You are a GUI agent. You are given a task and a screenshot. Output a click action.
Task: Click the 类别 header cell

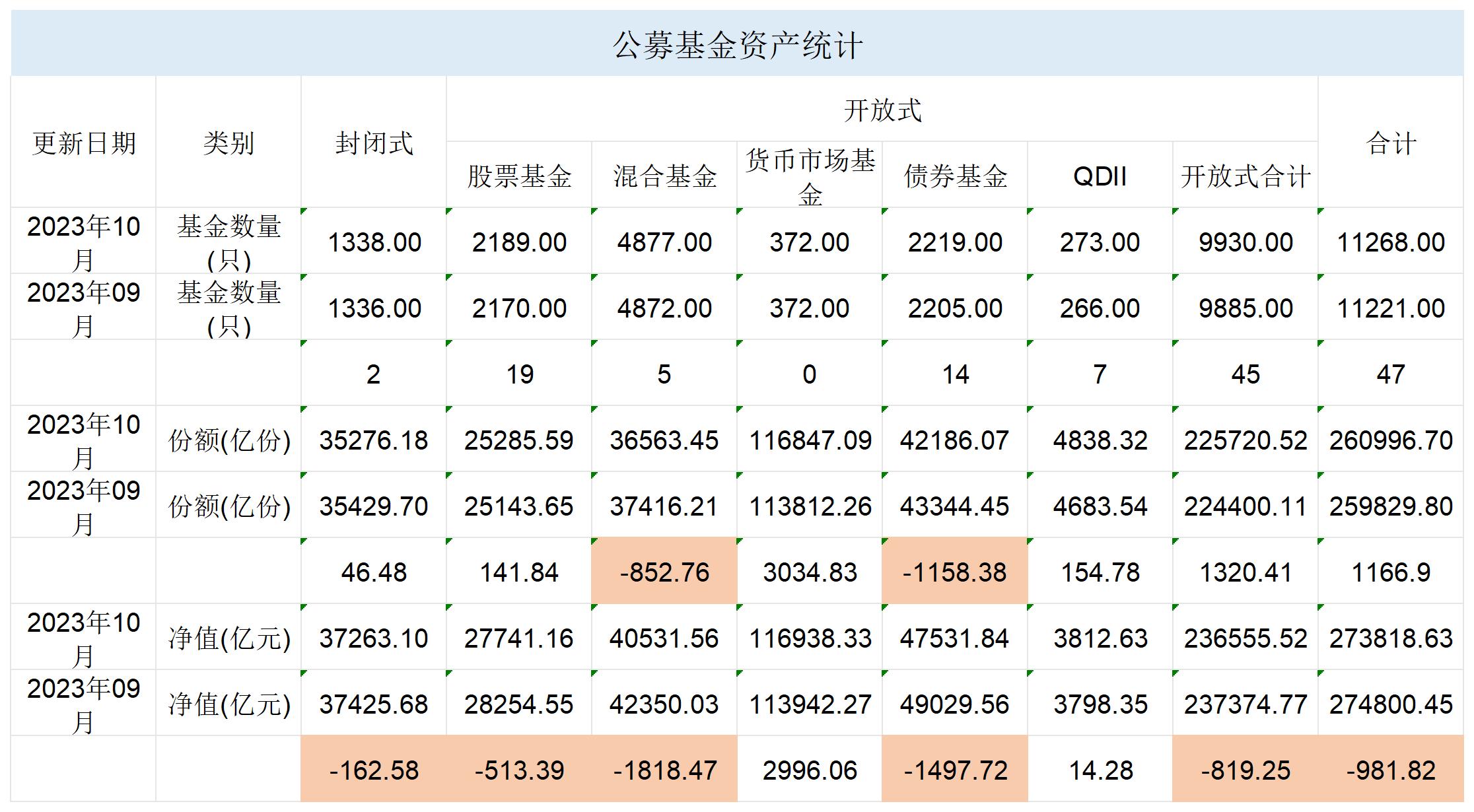pos(228,143)
